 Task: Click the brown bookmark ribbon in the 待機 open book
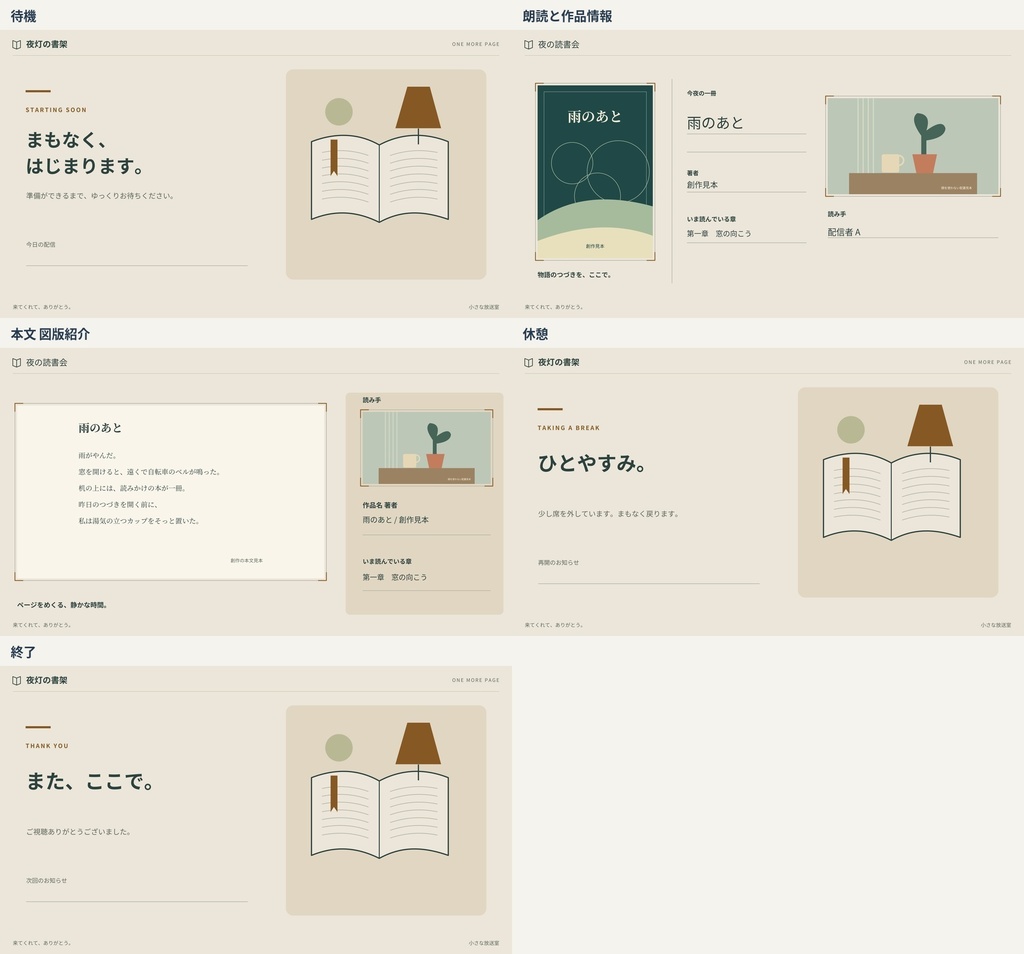[334, 157]
